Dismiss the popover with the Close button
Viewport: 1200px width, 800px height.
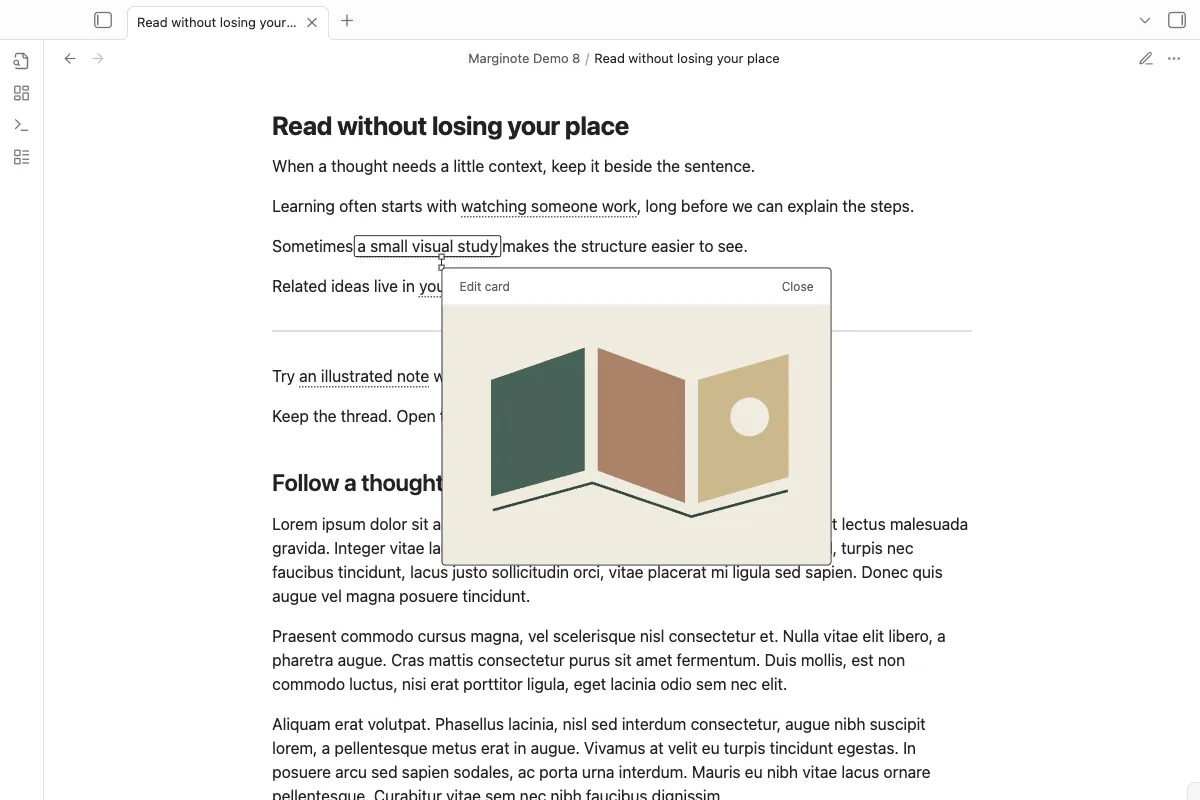pos(797,287)
